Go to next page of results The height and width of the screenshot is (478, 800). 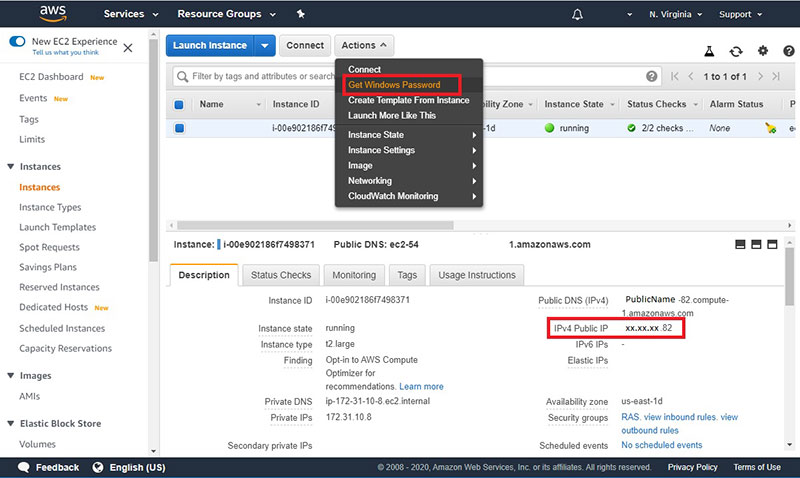(x=760, y=77)
